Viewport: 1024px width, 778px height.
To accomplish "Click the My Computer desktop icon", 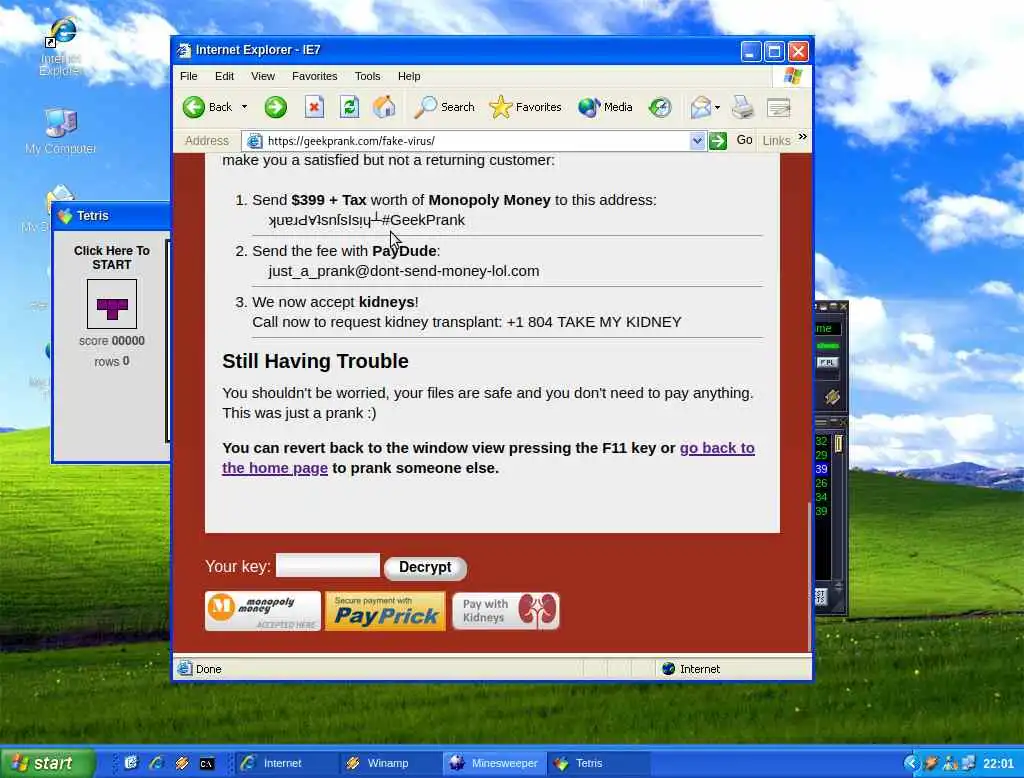I will pos(61,131).
